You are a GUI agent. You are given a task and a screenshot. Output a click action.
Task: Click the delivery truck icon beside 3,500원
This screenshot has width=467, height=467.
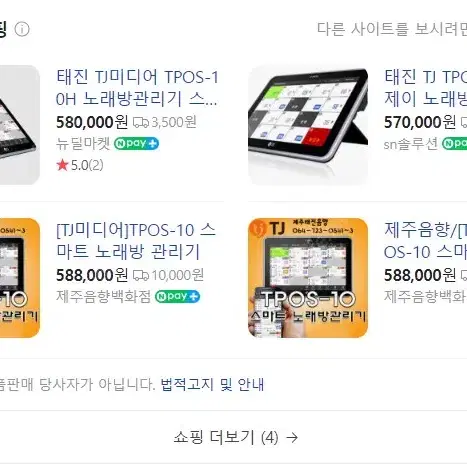pyautogui.click(x=141, y=123)
